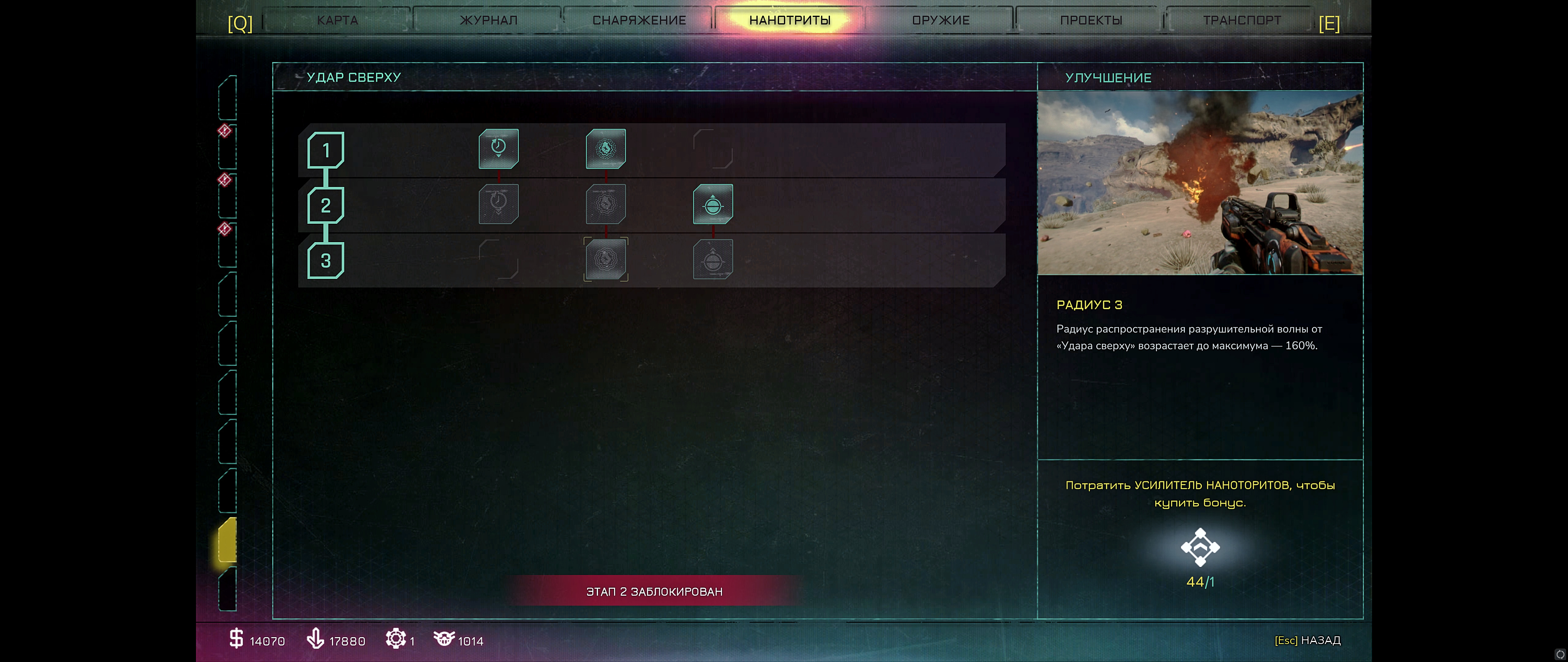Image resolution: width=1568 pixels, height=662 pixels.
Task: Select the stage 3 crosshair upgrade icon
Action: click(713, 259)
